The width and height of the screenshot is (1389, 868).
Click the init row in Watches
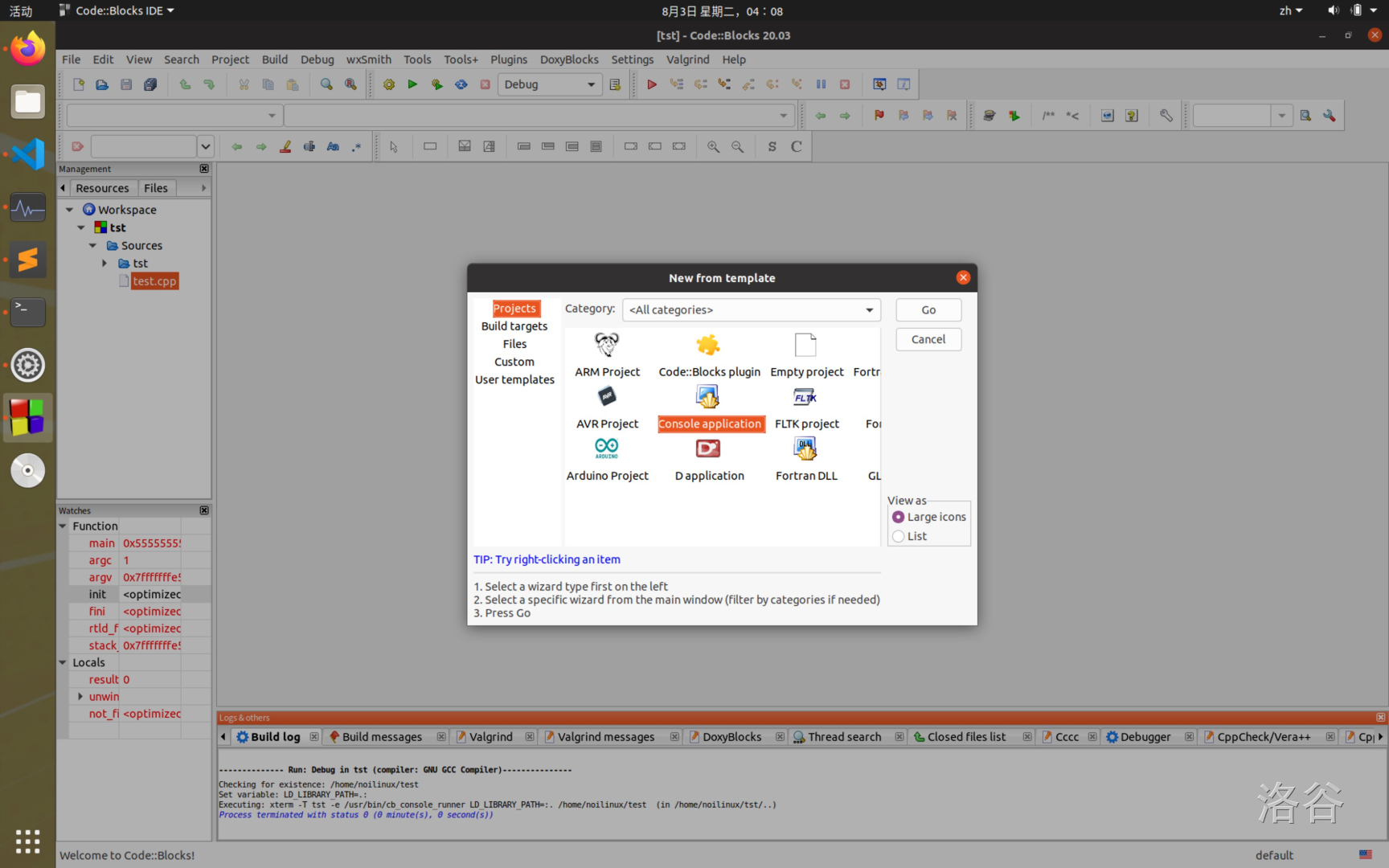(133, 594)
